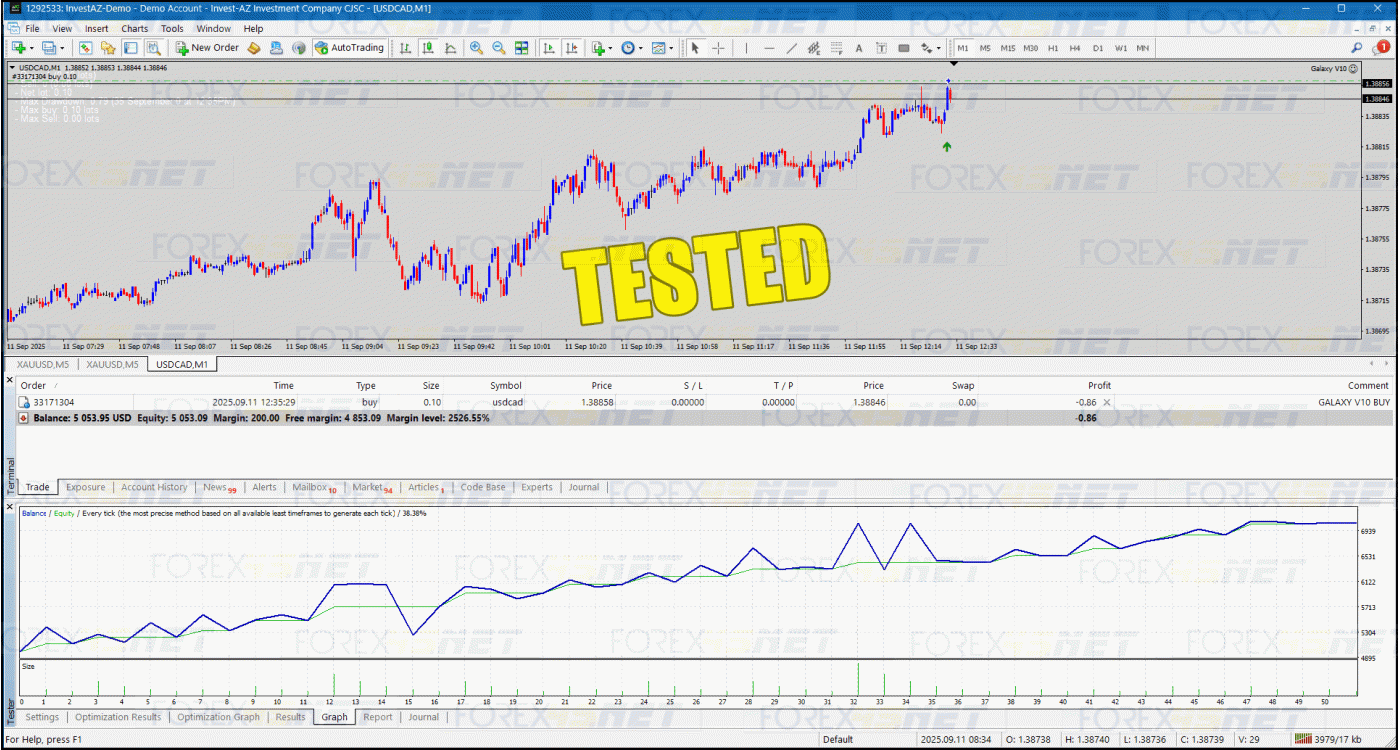The width and height of the screenshot is (1400, 750).
Task: Open the chart Profiles icon
Action: pyautogui.click(x=49, y=47)
